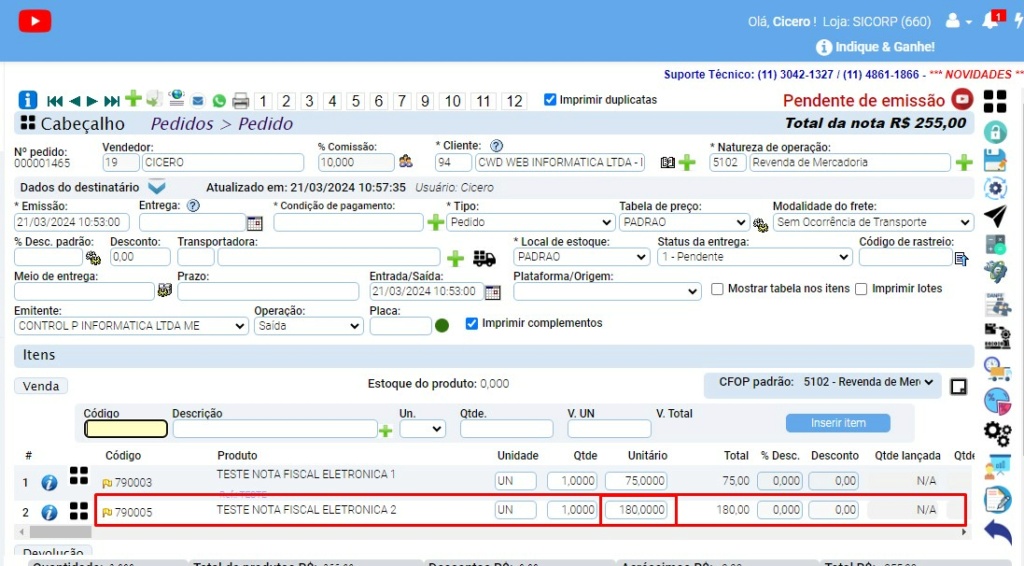Screen dimensions: 1024x566
Task: Open the grid menu icon in right sidebar
Action: coord(995,101)
